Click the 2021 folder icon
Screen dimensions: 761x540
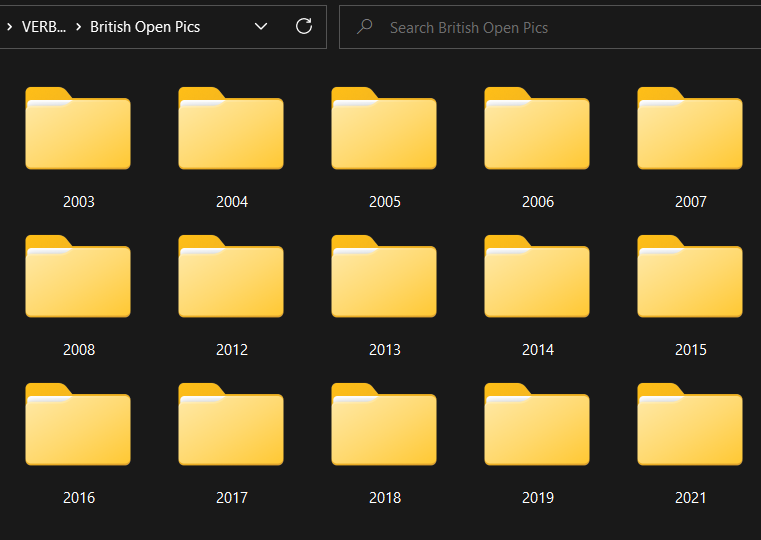[x=690, y=424]
